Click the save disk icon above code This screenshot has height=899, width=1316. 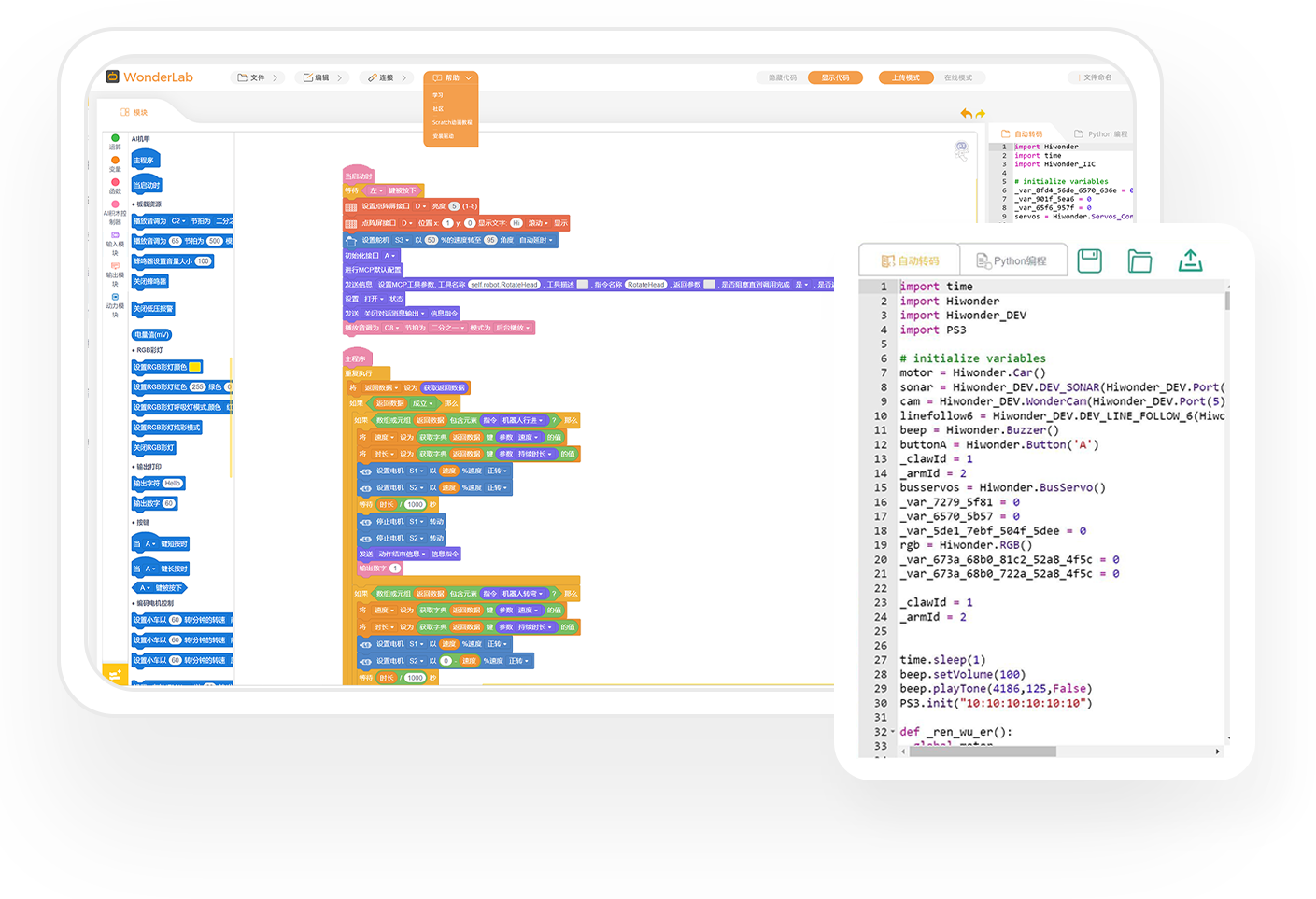1089,260
